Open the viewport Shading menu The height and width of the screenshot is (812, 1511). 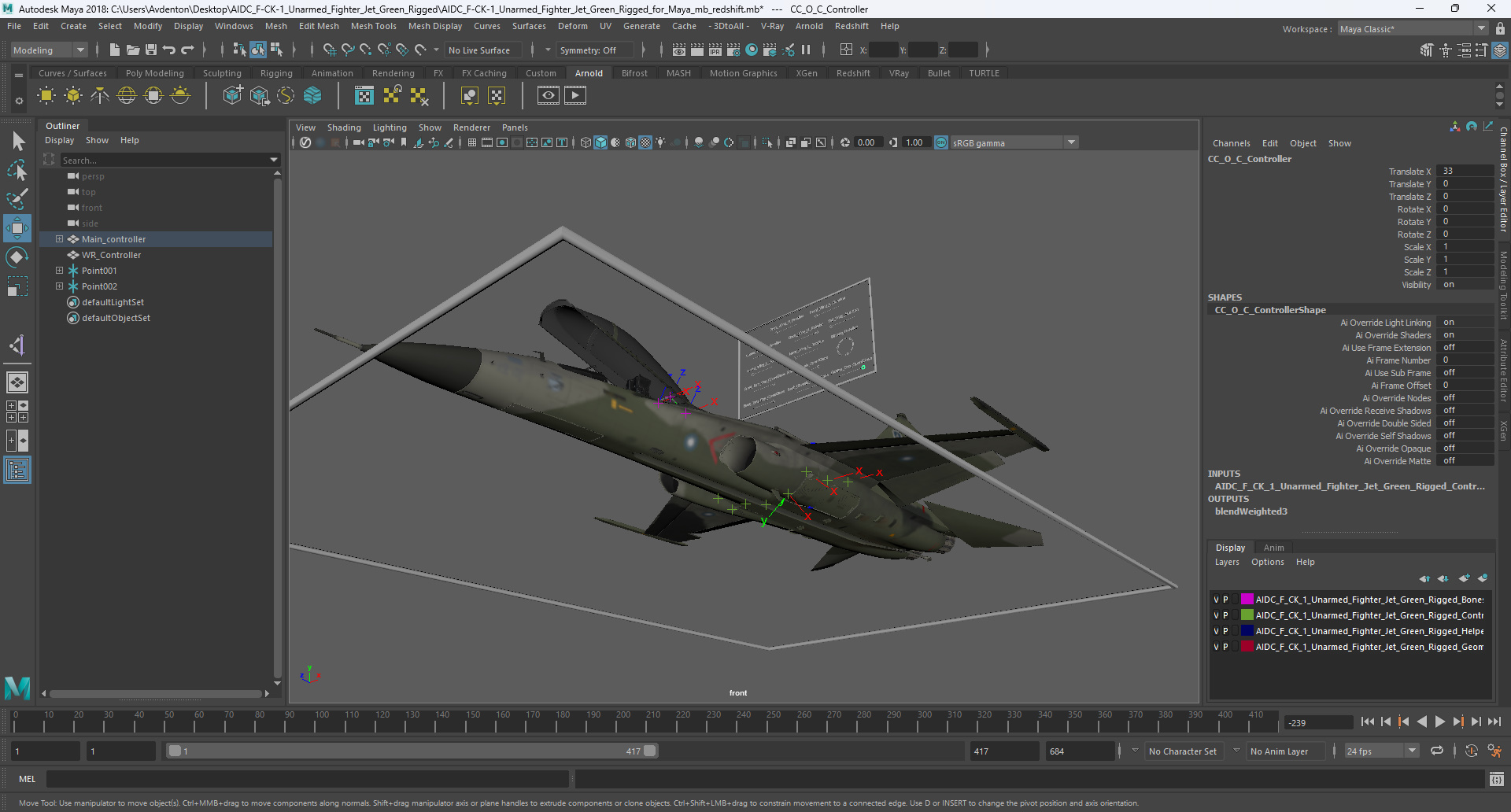(x=344, y=127)
